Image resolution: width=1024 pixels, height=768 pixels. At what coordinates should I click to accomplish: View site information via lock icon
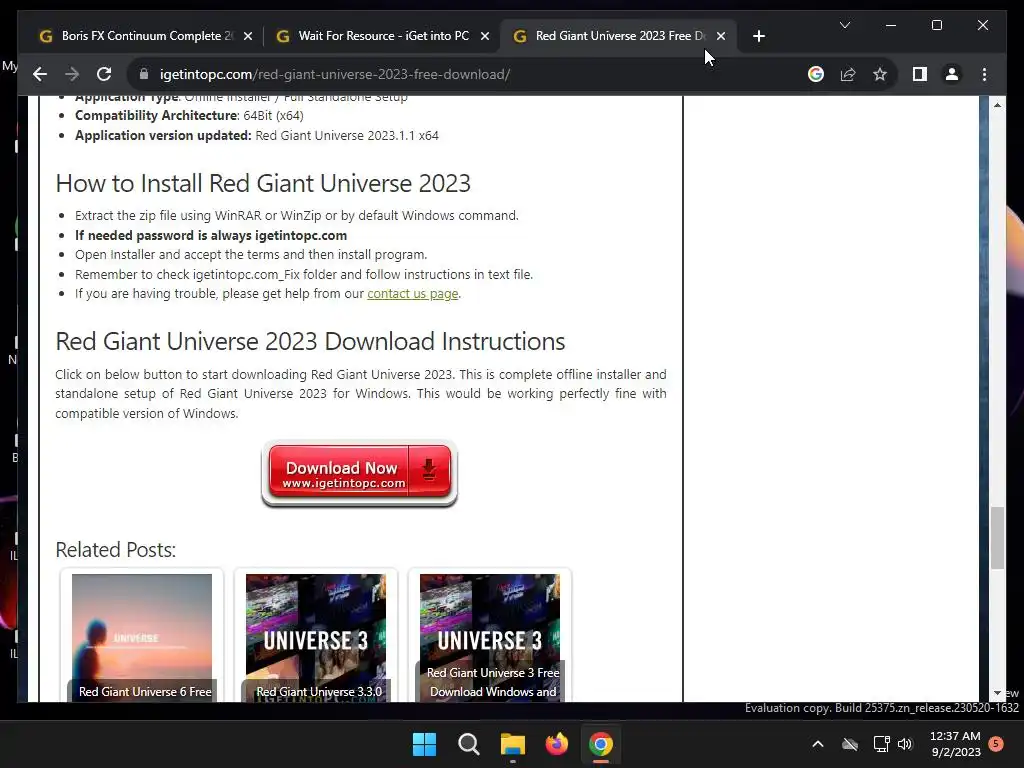(x=144, y=74)
